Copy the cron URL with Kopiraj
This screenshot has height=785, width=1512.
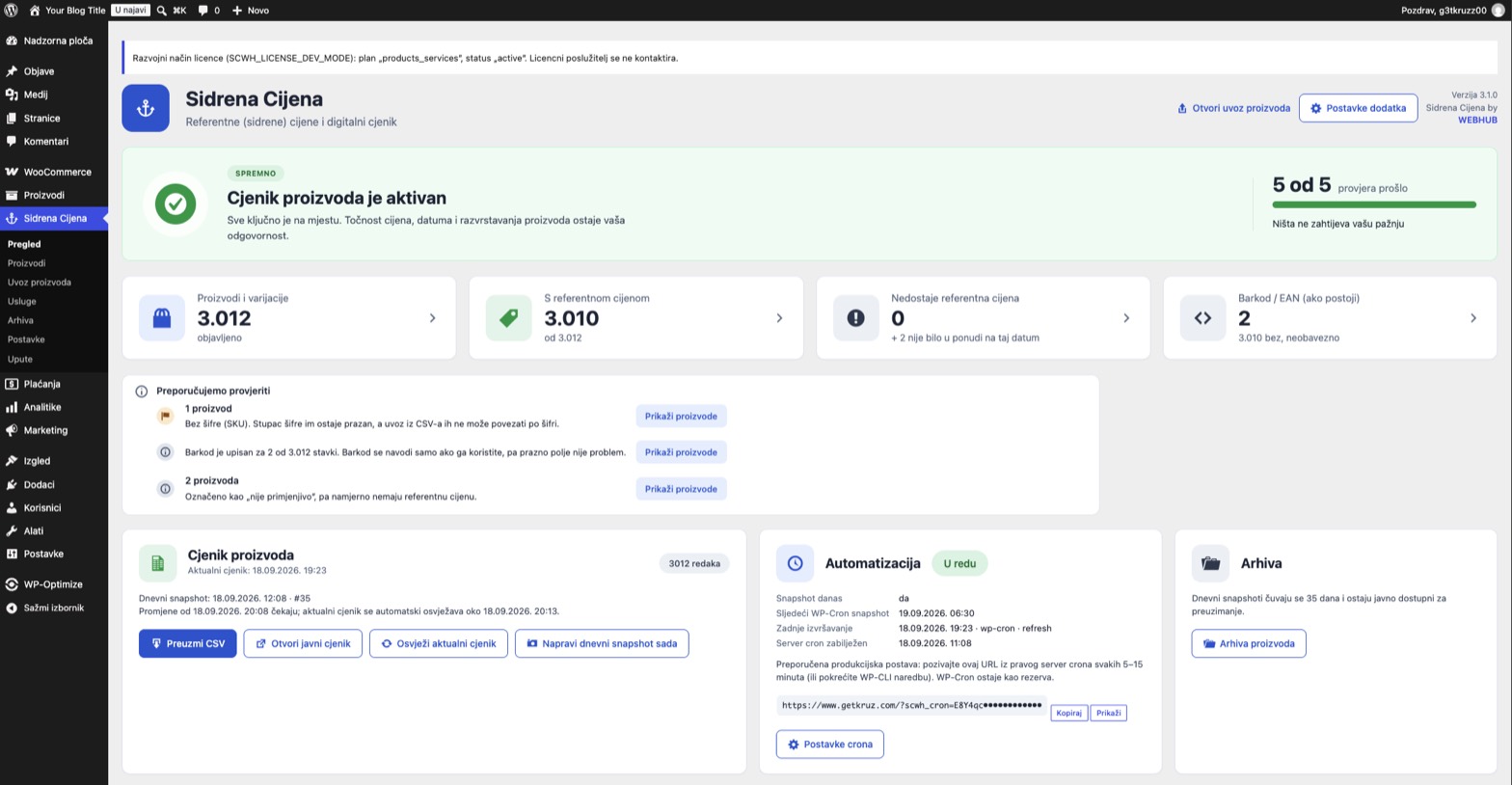[1068, 713]
